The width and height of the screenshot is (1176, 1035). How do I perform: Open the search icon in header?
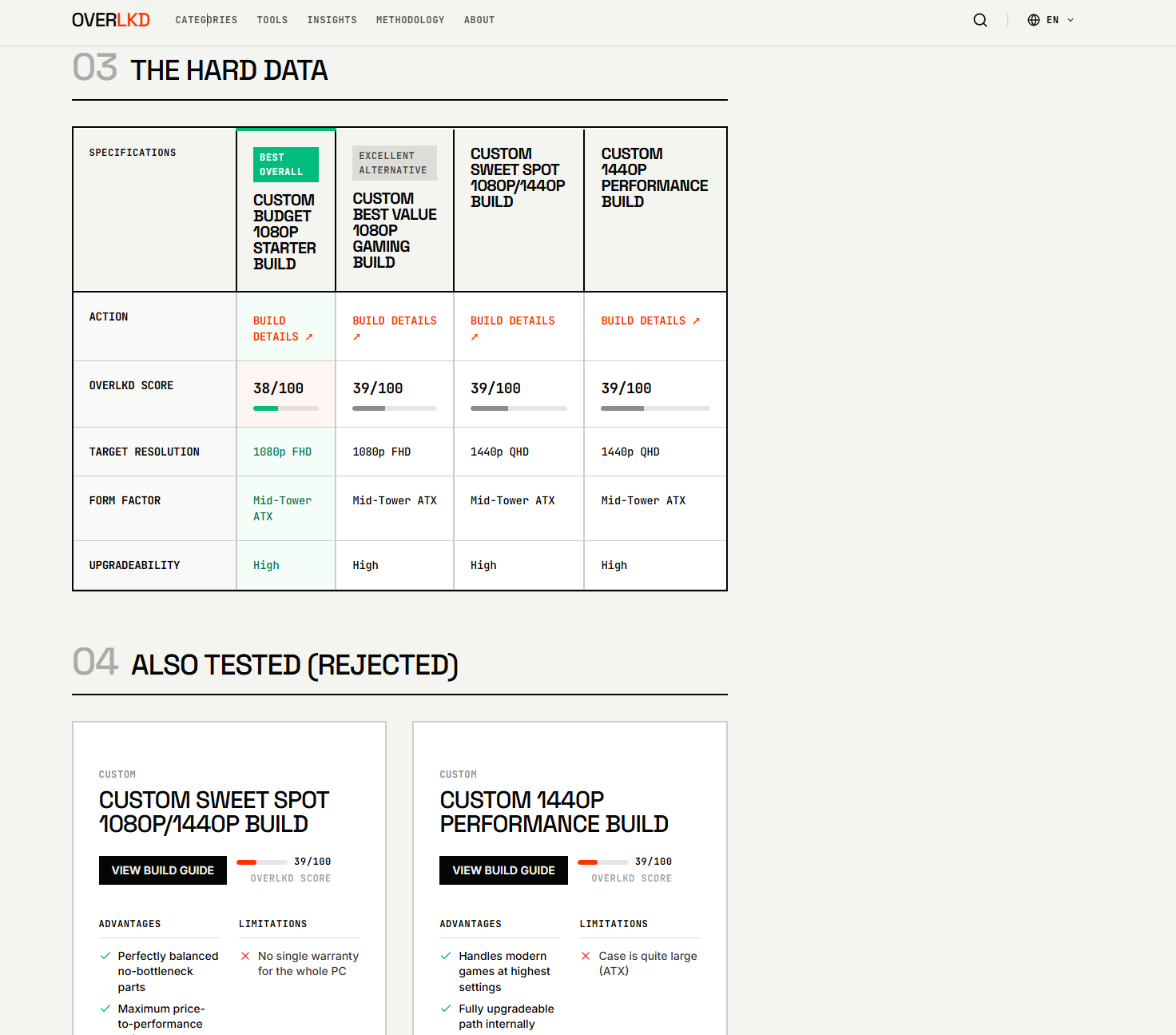980,20
